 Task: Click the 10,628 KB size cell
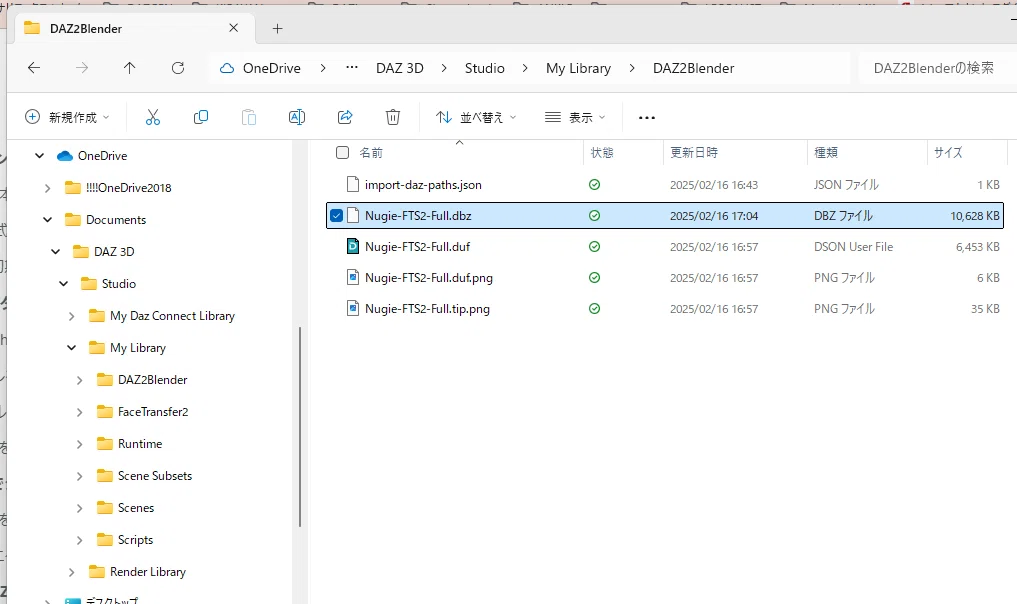(x=975, y=216)
